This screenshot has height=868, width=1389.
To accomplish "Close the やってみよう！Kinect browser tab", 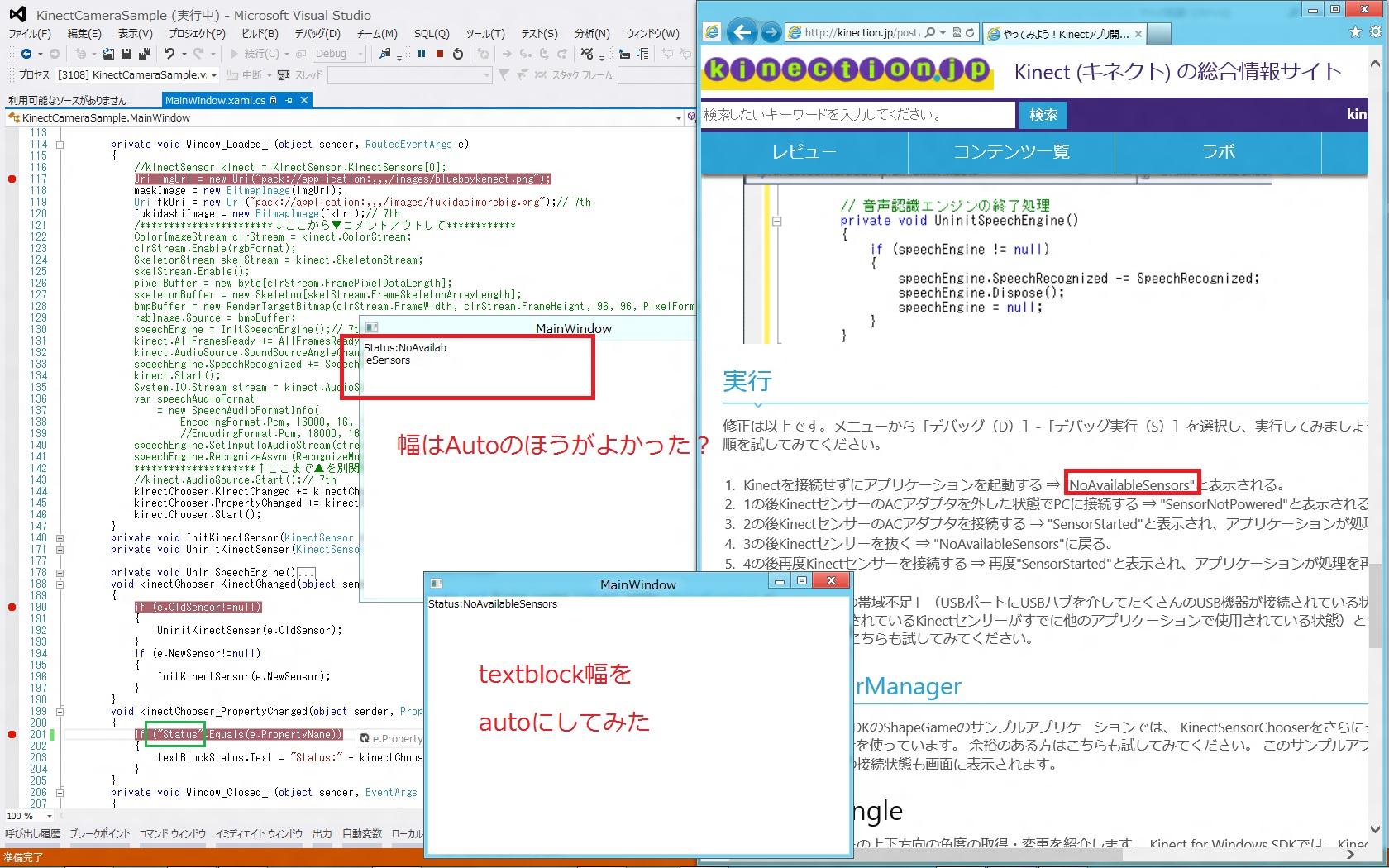I will (1138, 34).
